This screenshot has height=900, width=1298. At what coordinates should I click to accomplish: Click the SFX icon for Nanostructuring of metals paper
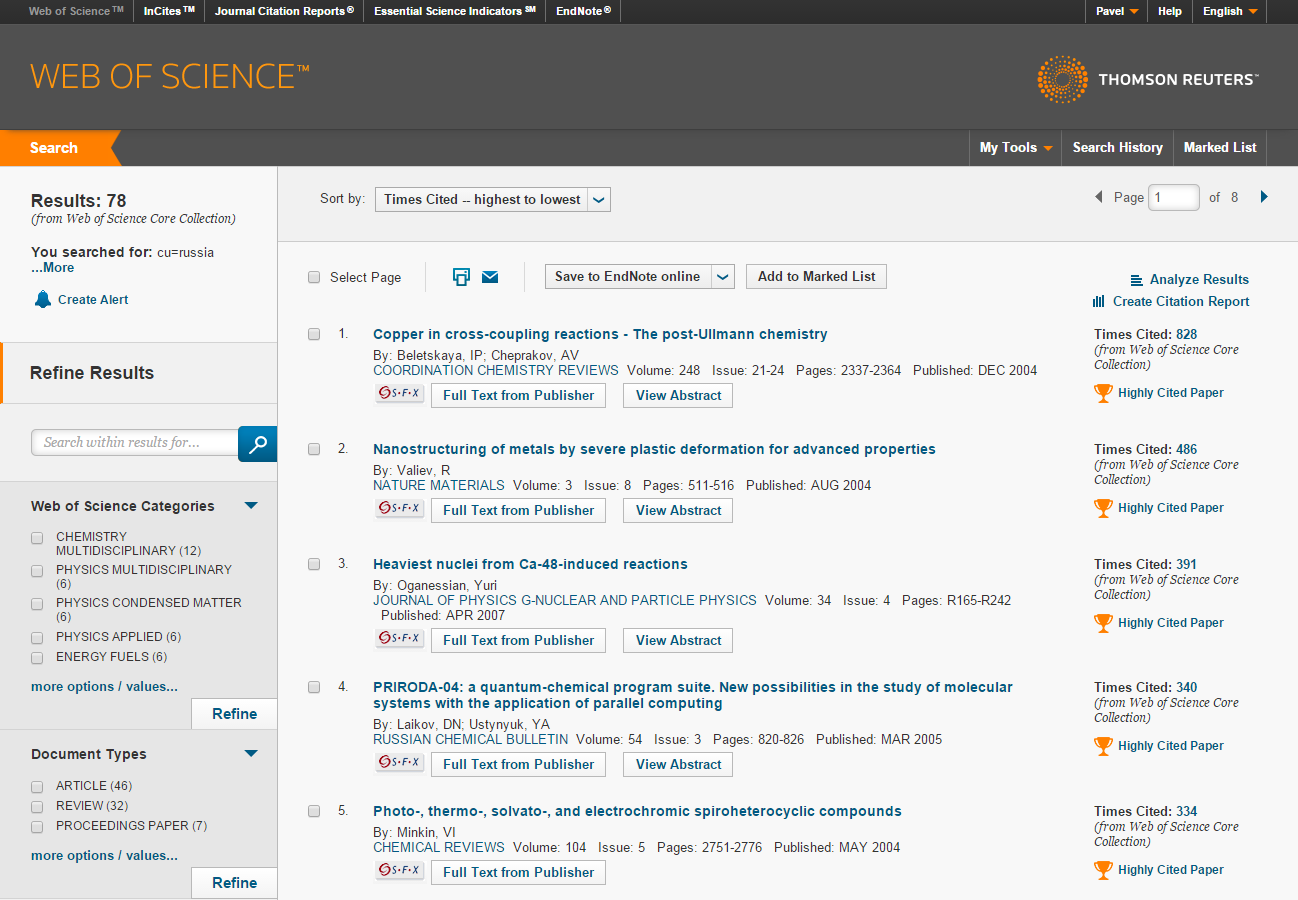pos(400,509)
